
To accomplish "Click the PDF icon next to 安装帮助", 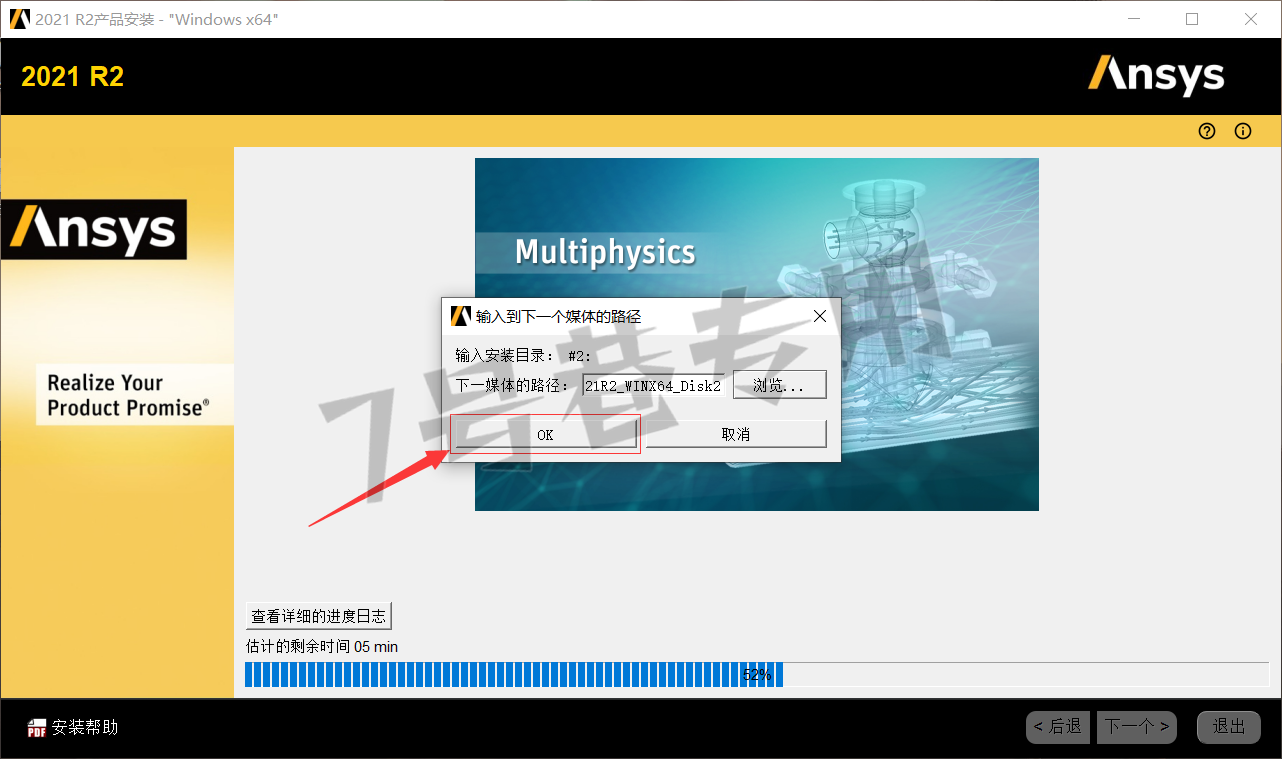I will click(37, 728).
